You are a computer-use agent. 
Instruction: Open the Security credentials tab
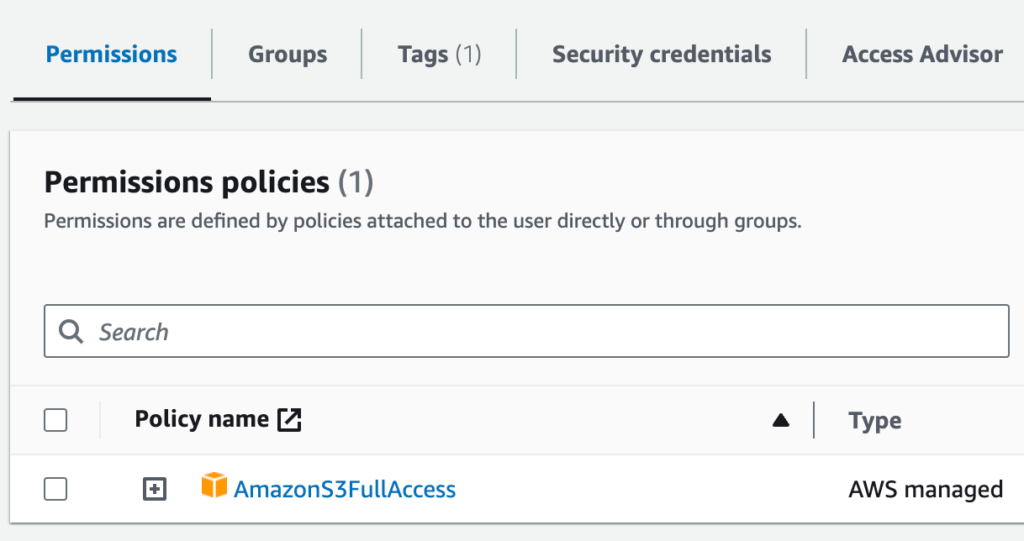661,54
